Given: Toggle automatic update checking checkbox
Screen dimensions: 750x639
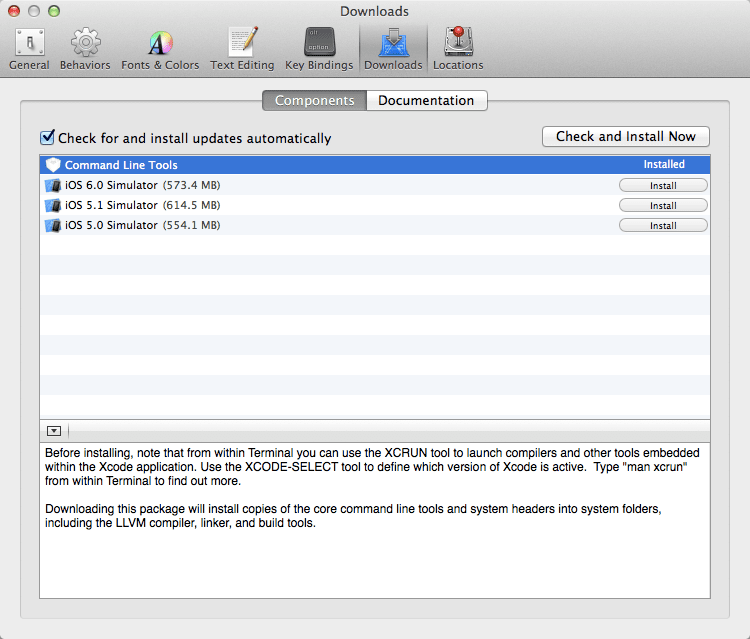Looking at the screenshot, I should (47, 138).
